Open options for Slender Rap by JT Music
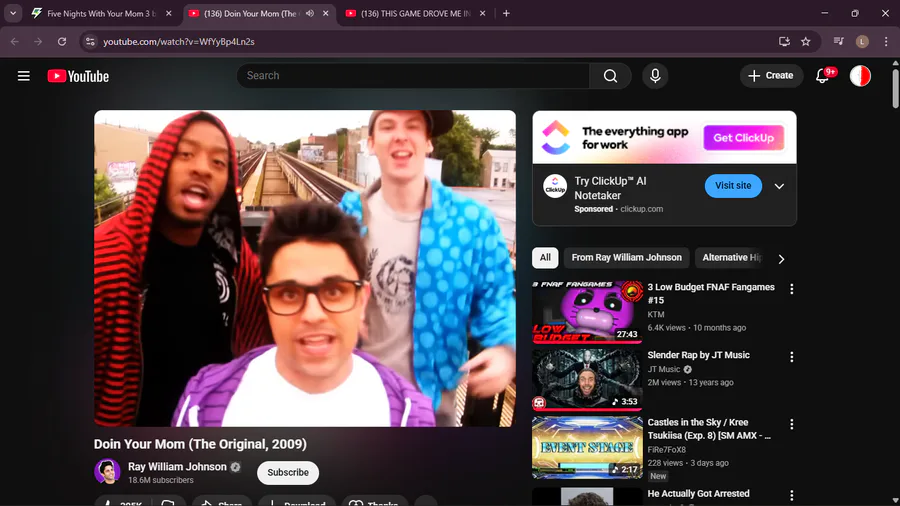900x506 pixels. click(792, 357)
